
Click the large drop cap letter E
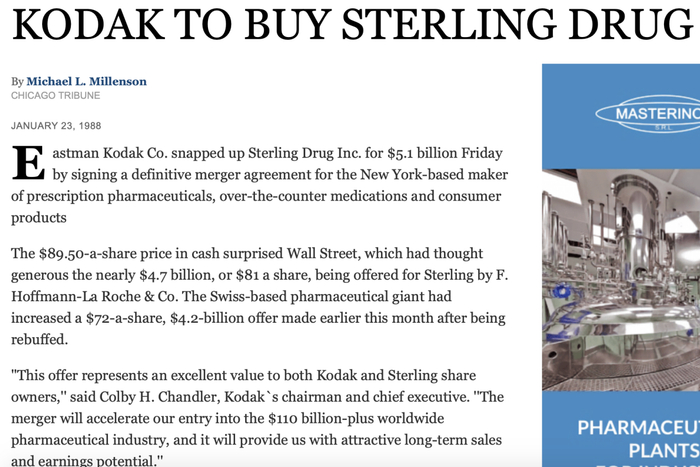tap(26, 164)
